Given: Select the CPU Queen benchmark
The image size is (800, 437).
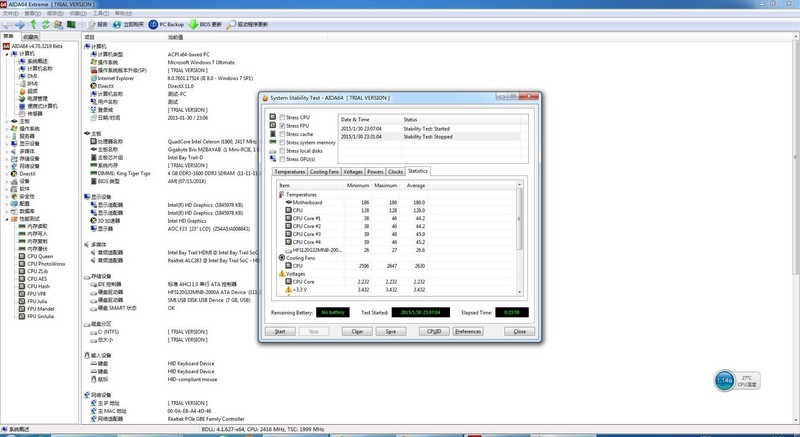Looking at the screenshot, I should tap(40, 256).
